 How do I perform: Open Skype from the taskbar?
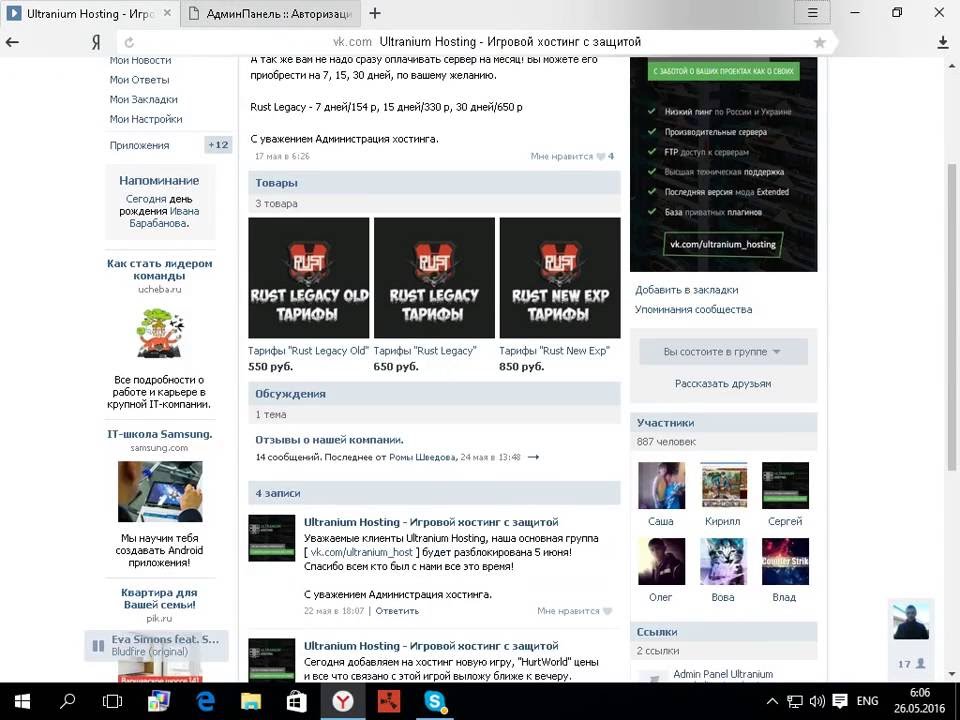[x=433, y=701]
